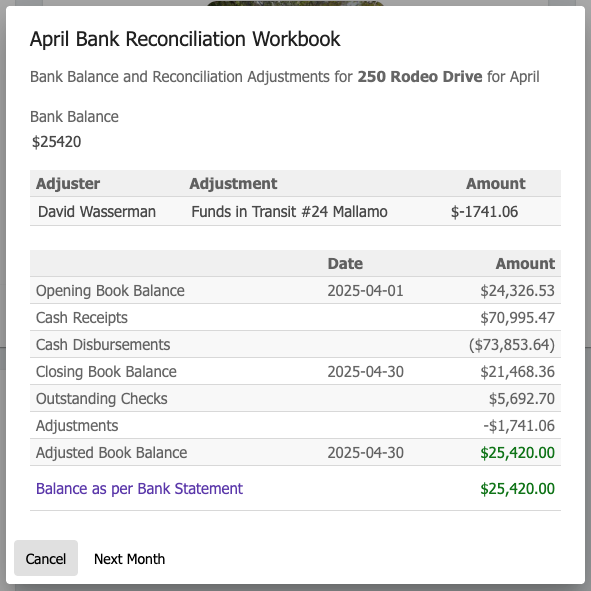Viewport: 591px width, 591px height.
Task: Click the Cash Disbursements row label
Action: point(103,344)
